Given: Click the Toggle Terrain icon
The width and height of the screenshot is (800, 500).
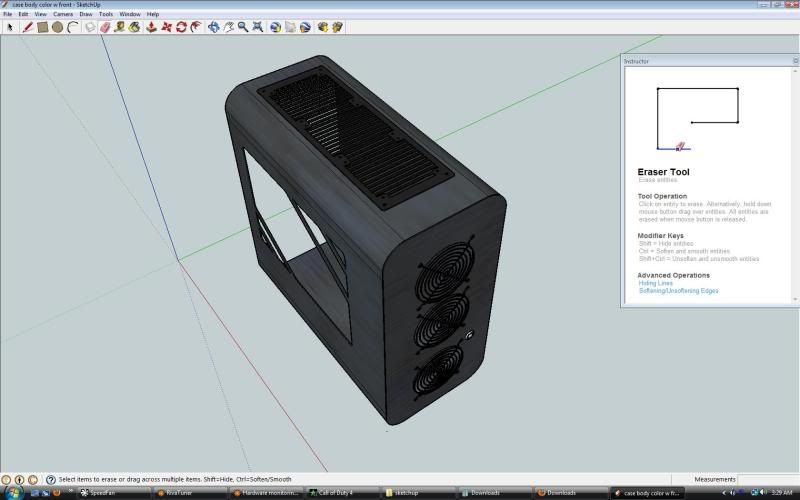Looking at the screenshot, I should 290,27.
